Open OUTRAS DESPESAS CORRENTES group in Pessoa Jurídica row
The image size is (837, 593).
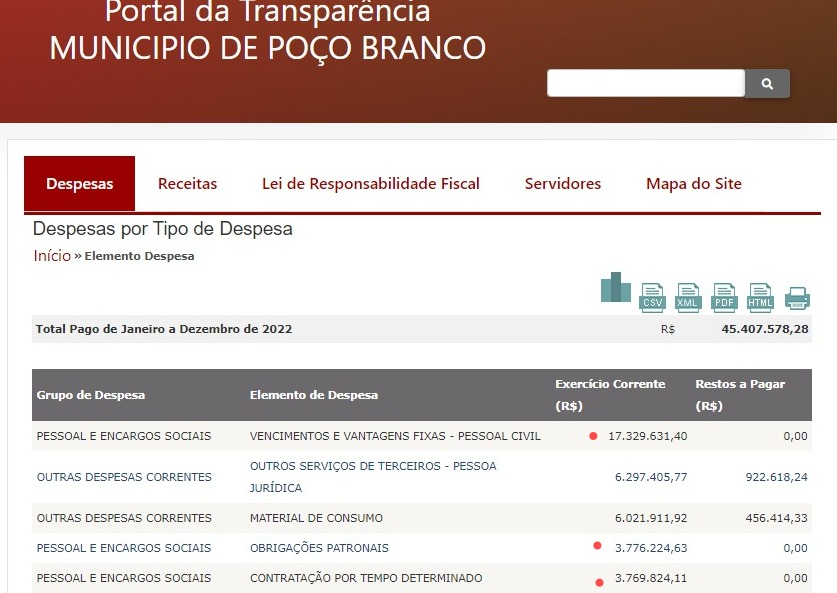[124, 477]
